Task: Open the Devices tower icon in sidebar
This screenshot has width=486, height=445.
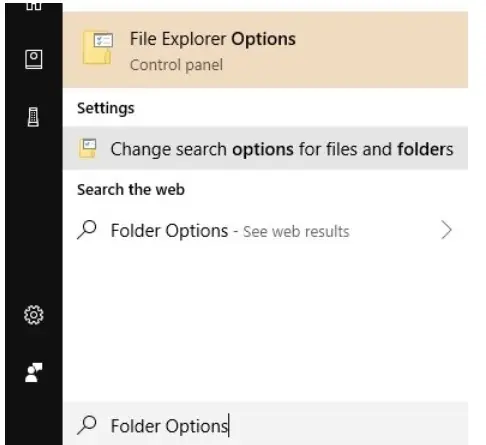Action: (x=33, y=117)
